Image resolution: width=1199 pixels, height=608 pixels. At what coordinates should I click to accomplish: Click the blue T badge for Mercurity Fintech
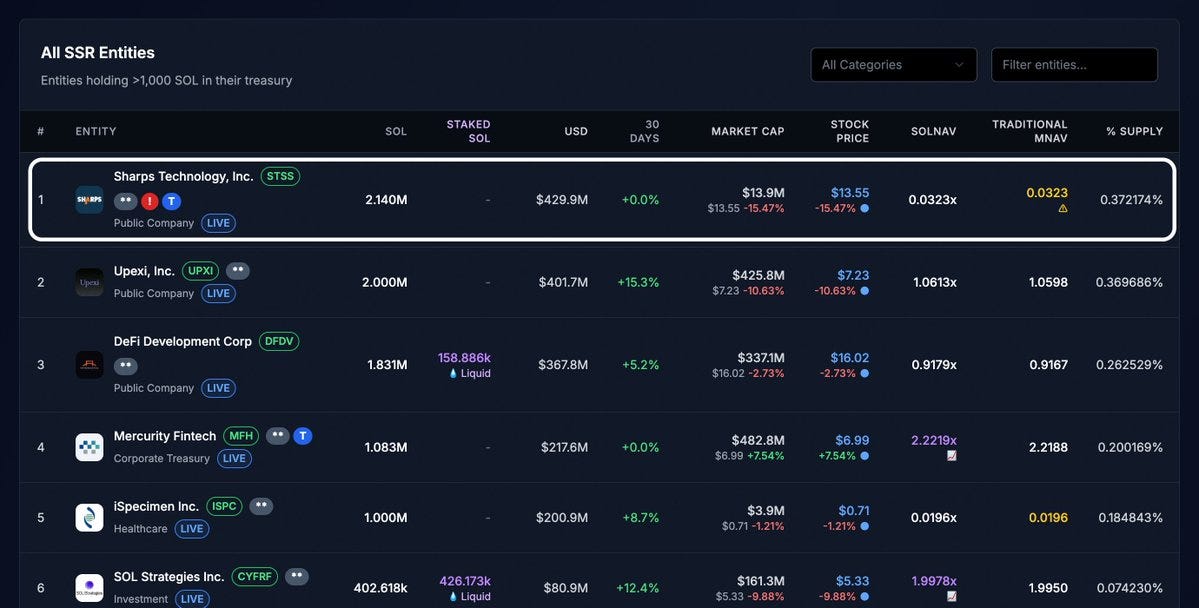(303, 436)
